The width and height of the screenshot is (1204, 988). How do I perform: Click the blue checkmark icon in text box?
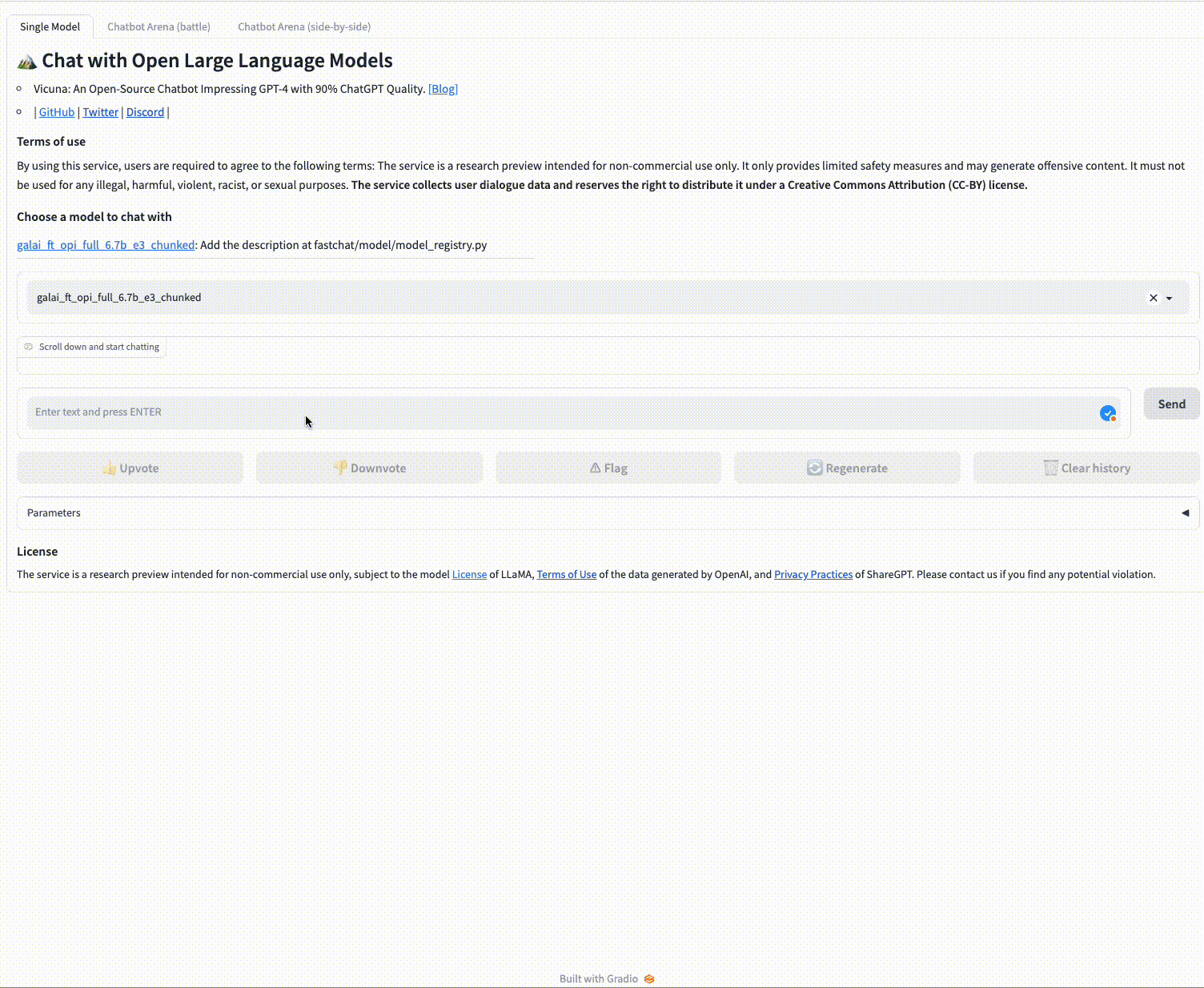[x=1108, y=413]
